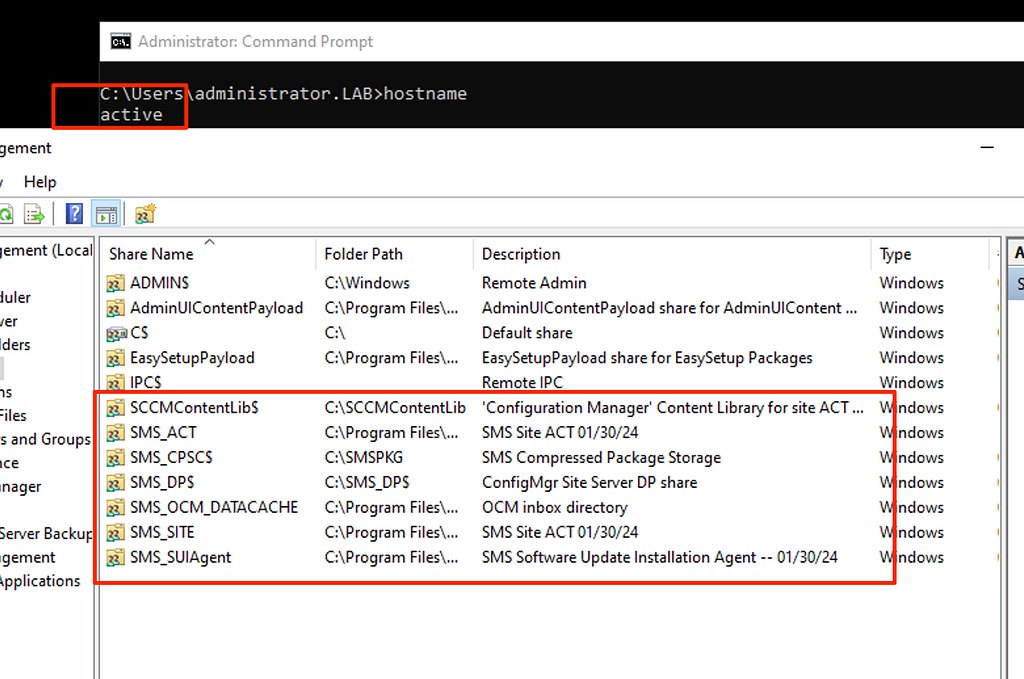Select the C$ share name
1024x679 pixels.
(139, 333)
